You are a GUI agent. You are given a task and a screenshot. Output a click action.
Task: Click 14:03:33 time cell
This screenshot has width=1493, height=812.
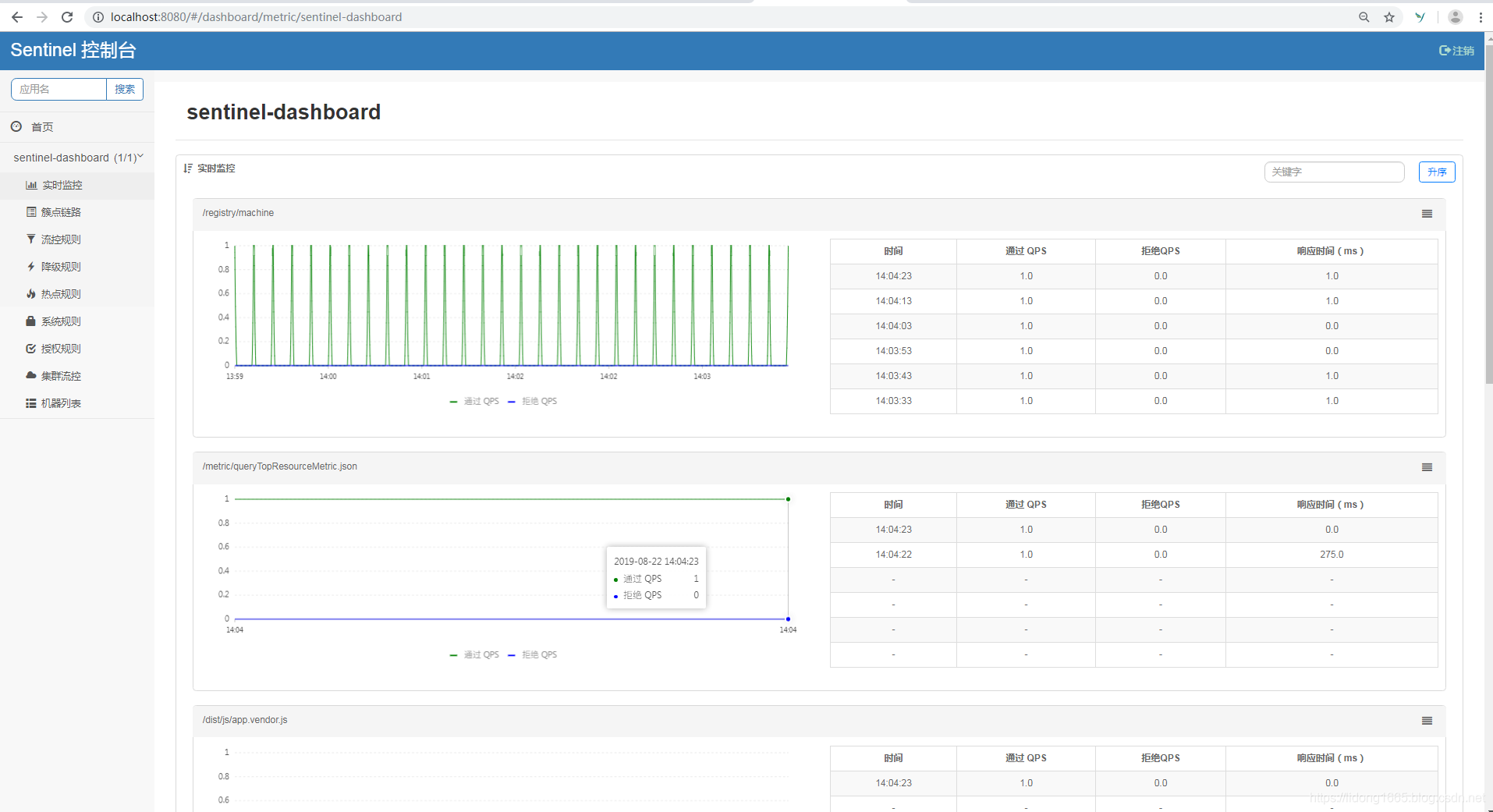893,401
